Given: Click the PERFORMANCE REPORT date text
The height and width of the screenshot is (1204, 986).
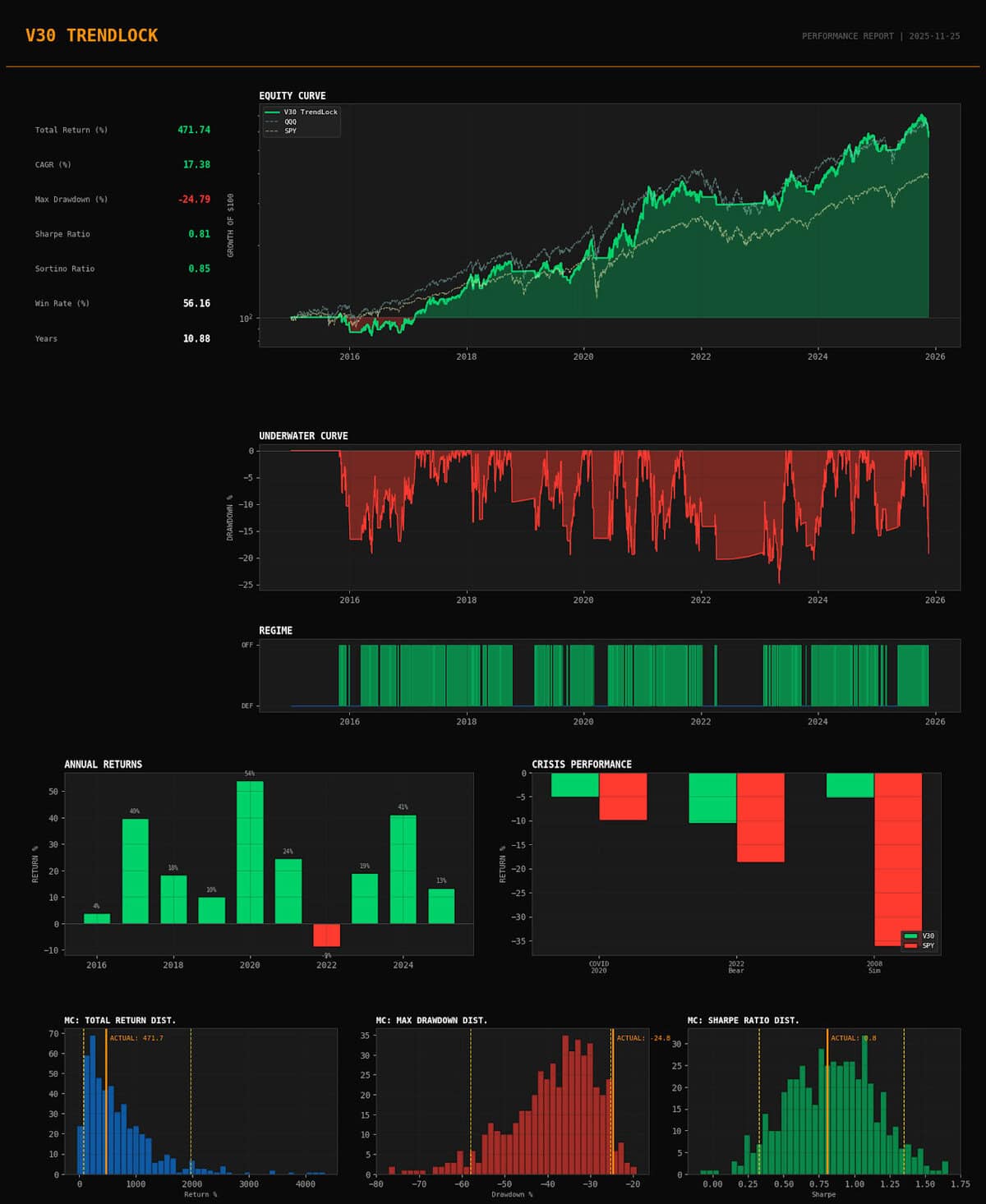Looking at the screenshot, I should click(880, 36).
